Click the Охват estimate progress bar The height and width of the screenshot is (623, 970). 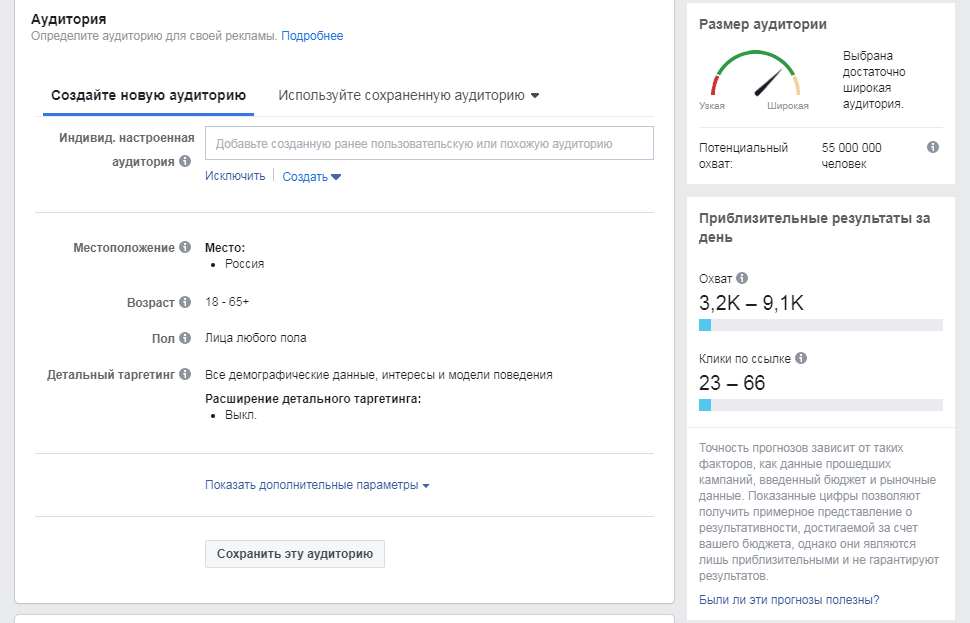[x=821, y=325]
